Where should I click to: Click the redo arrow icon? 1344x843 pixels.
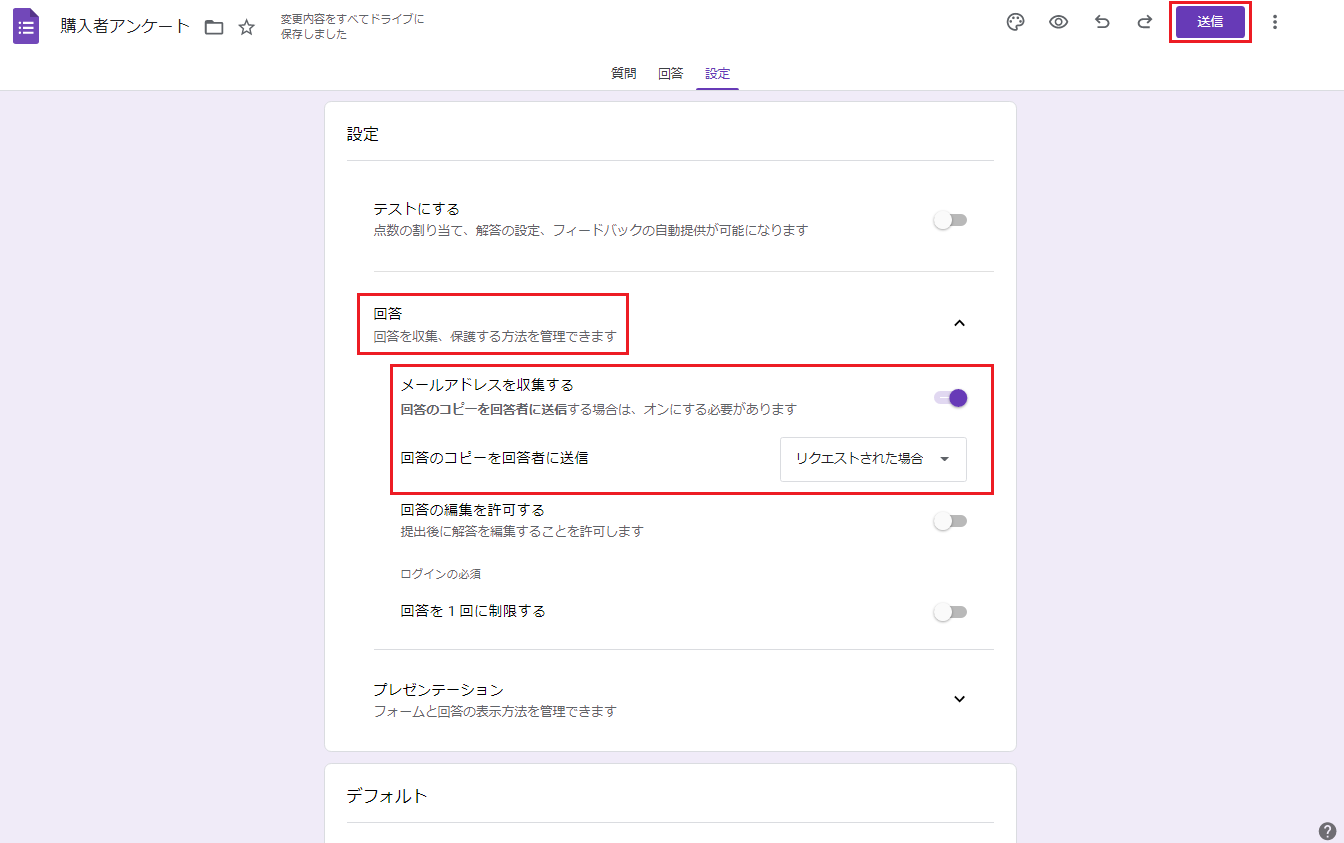1145,22
